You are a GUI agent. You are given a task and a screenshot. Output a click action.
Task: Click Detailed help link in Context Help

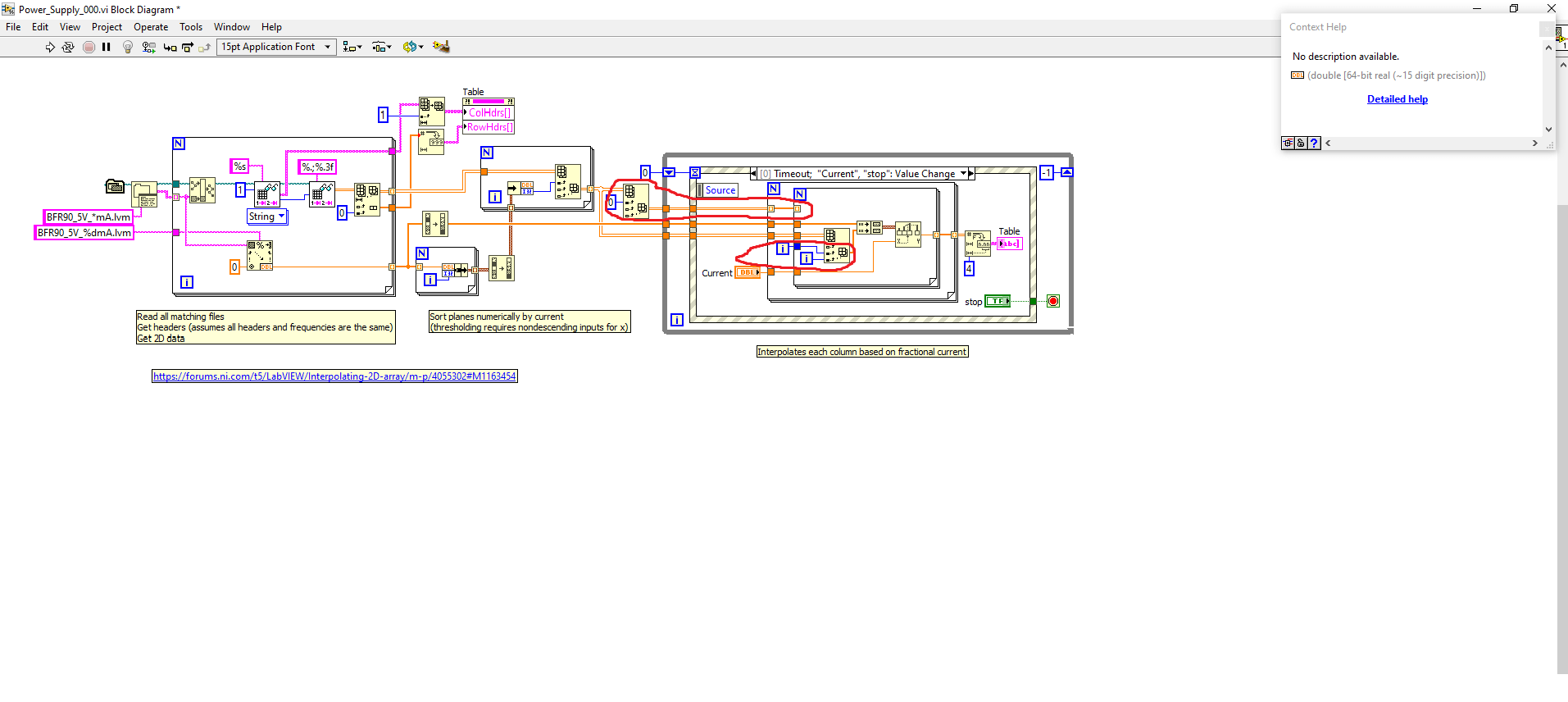point(1397,99)
